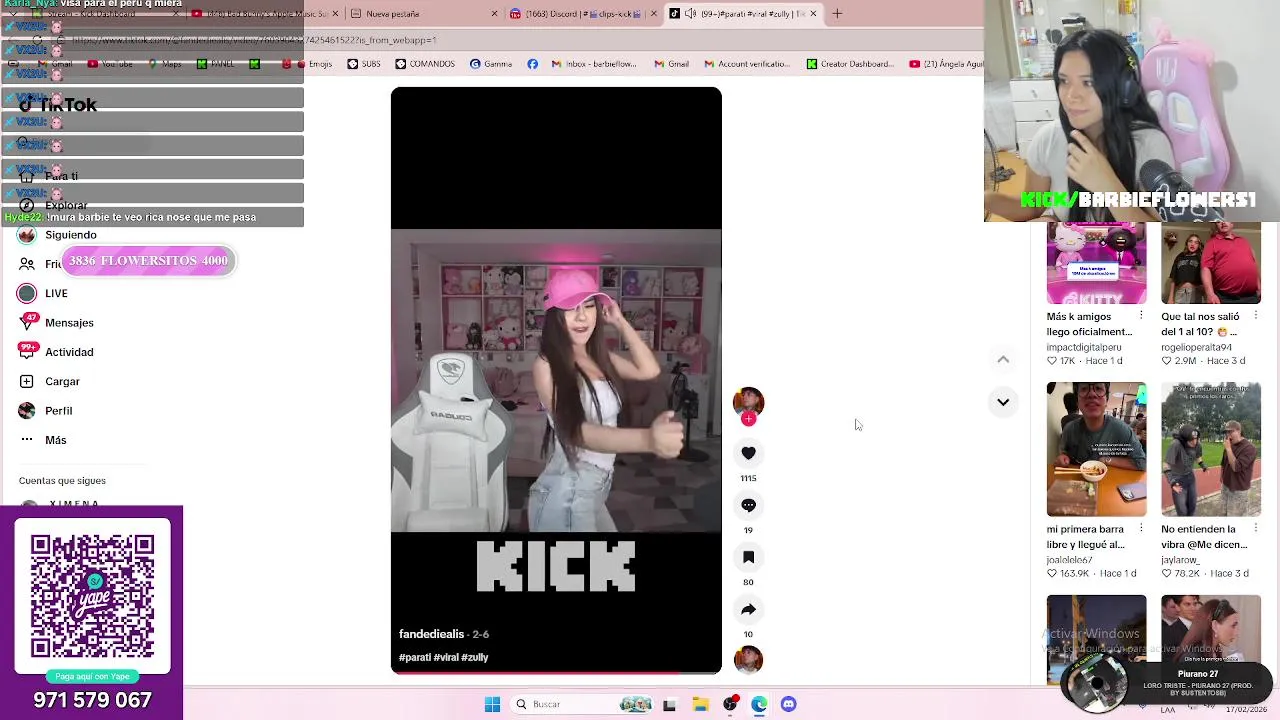Switch to the Discord clips-kick browser tab

[582, 14]
